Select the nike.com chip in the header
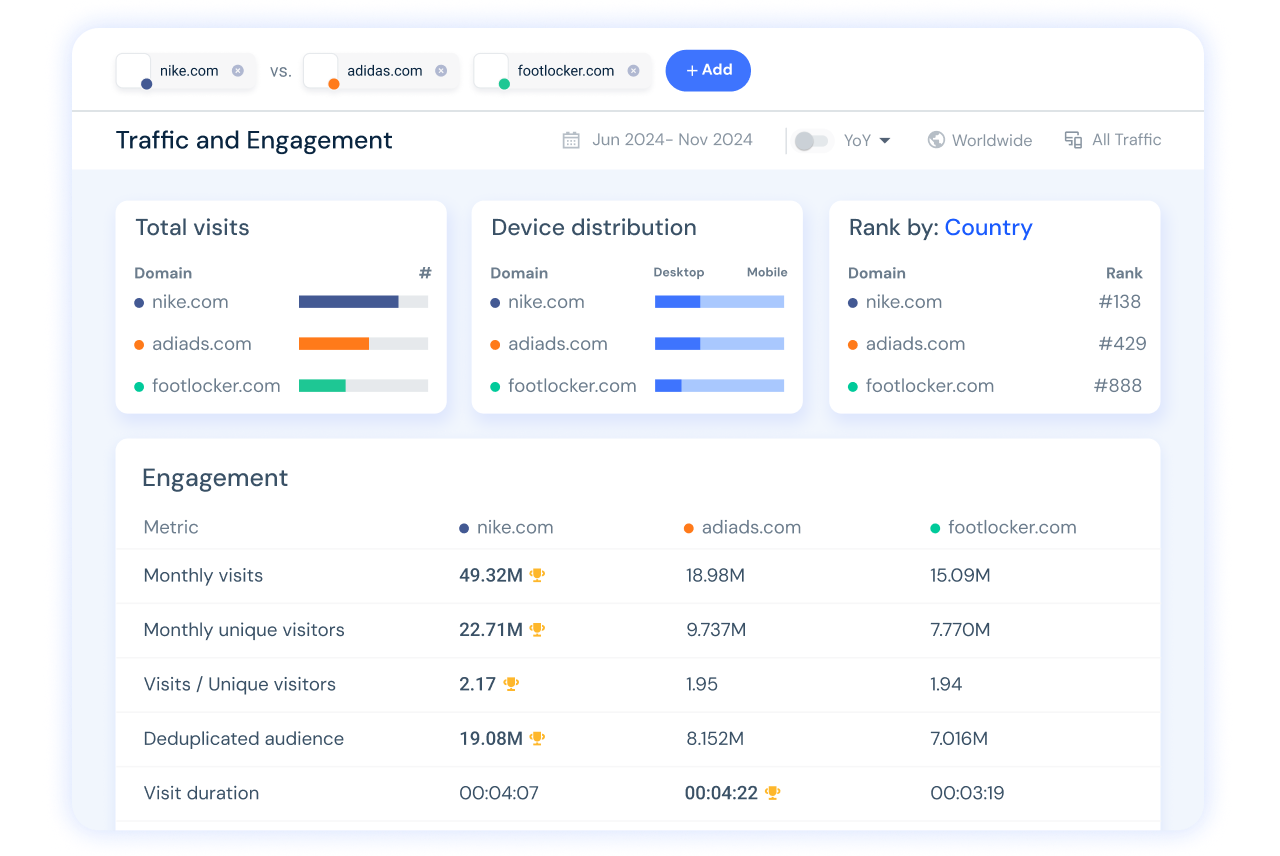 185,71
